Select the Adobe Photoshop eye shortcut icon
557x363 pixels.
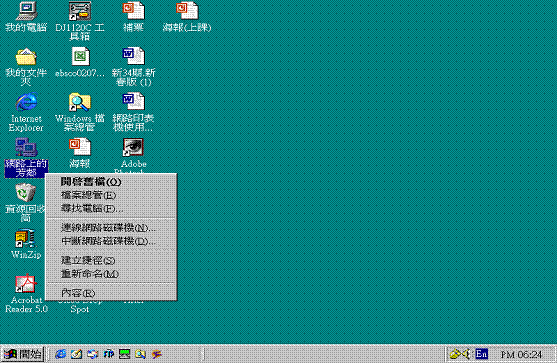tap(133, 148)
